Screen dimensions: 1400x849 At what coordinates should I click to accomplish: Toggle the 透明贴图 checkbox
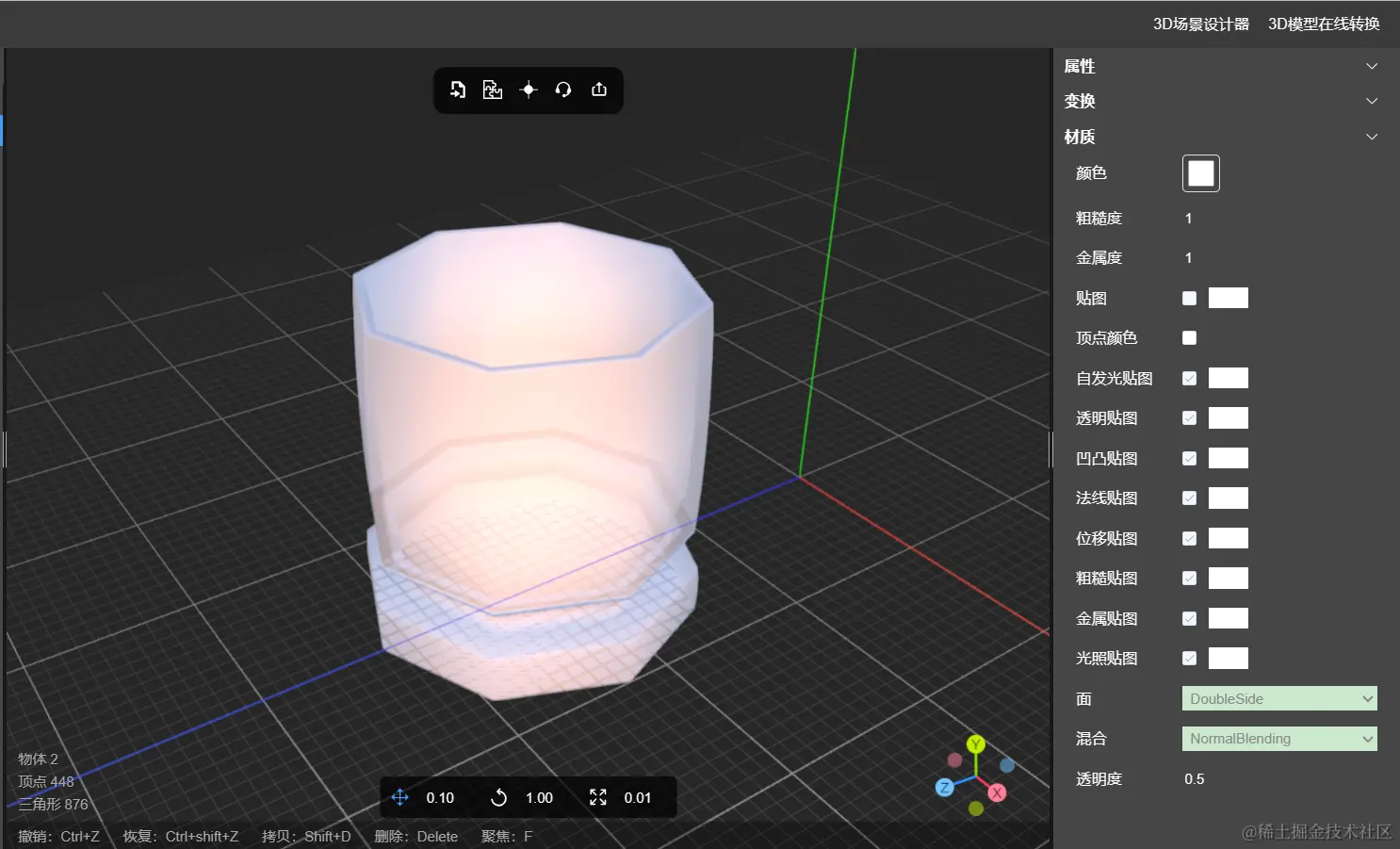(1190, 417)
